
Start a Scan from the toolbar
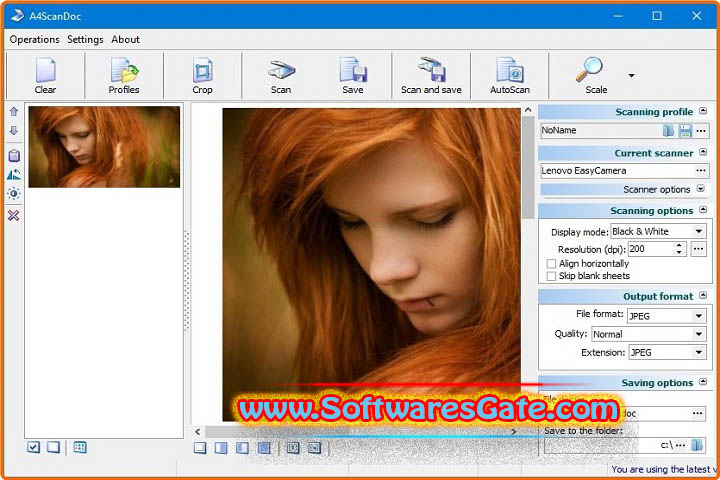[x=281, y=76]
